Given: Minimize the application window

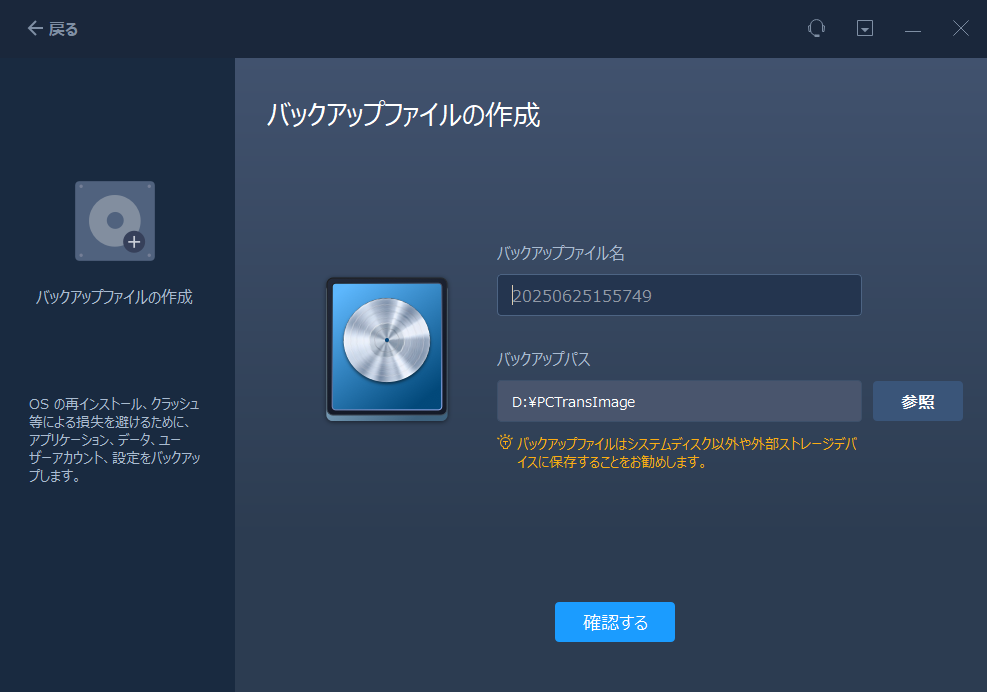Looking at the screenshot, I should point(912,28).
